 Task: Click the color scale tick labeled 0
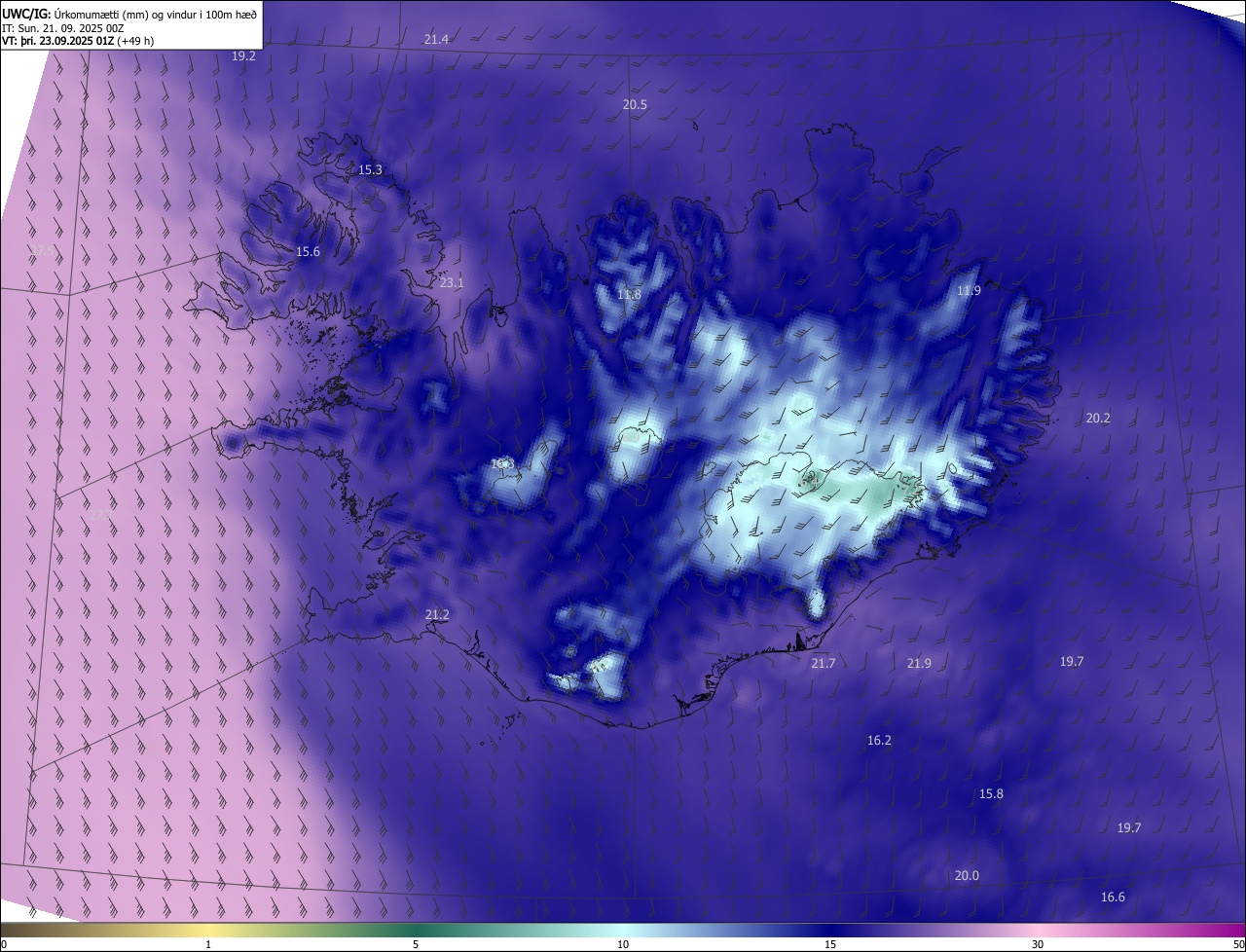(4, 944)
